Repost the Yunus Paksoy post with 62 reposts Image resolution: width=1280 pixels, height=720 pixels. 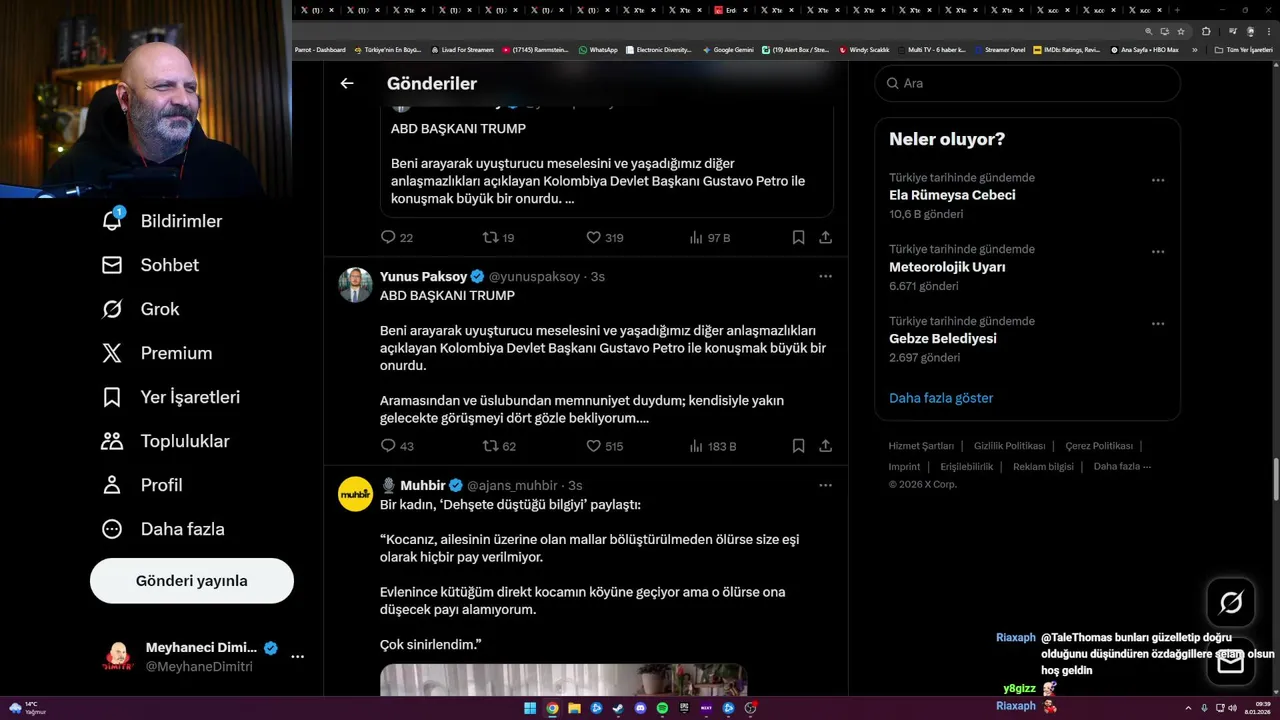point(499,446)
